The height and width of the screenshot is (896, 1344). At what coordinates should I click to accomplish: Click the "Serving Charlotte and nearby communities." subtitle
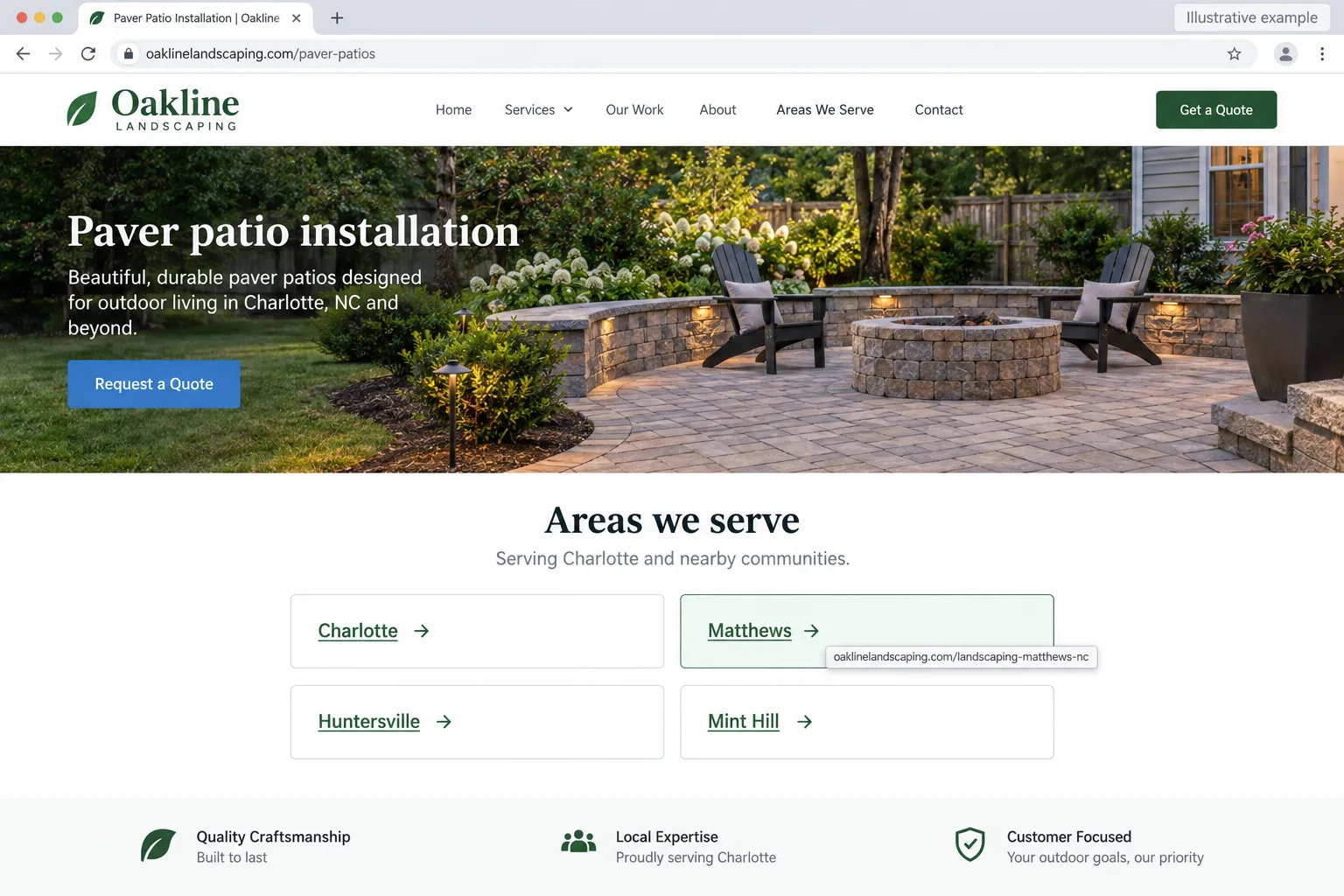(672, 558)
